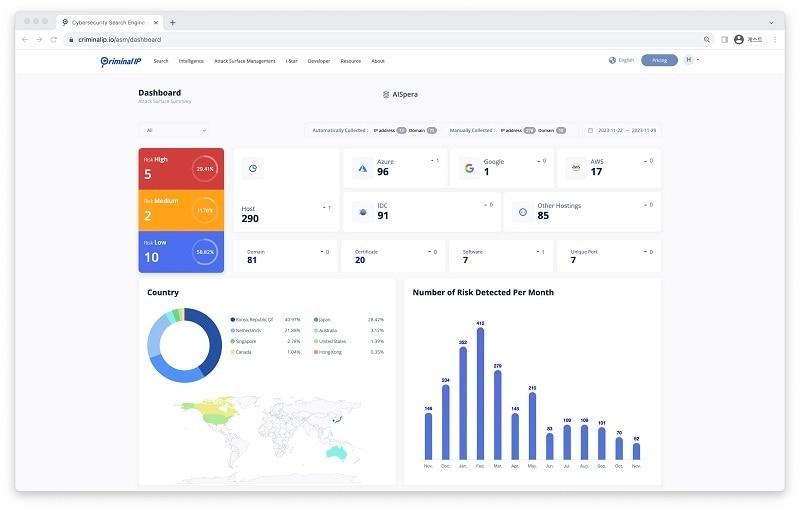The width and height of the screenshot is (800, 510).
Task: Open the 'All' filter dropdown
Action: tap(175, 130)
